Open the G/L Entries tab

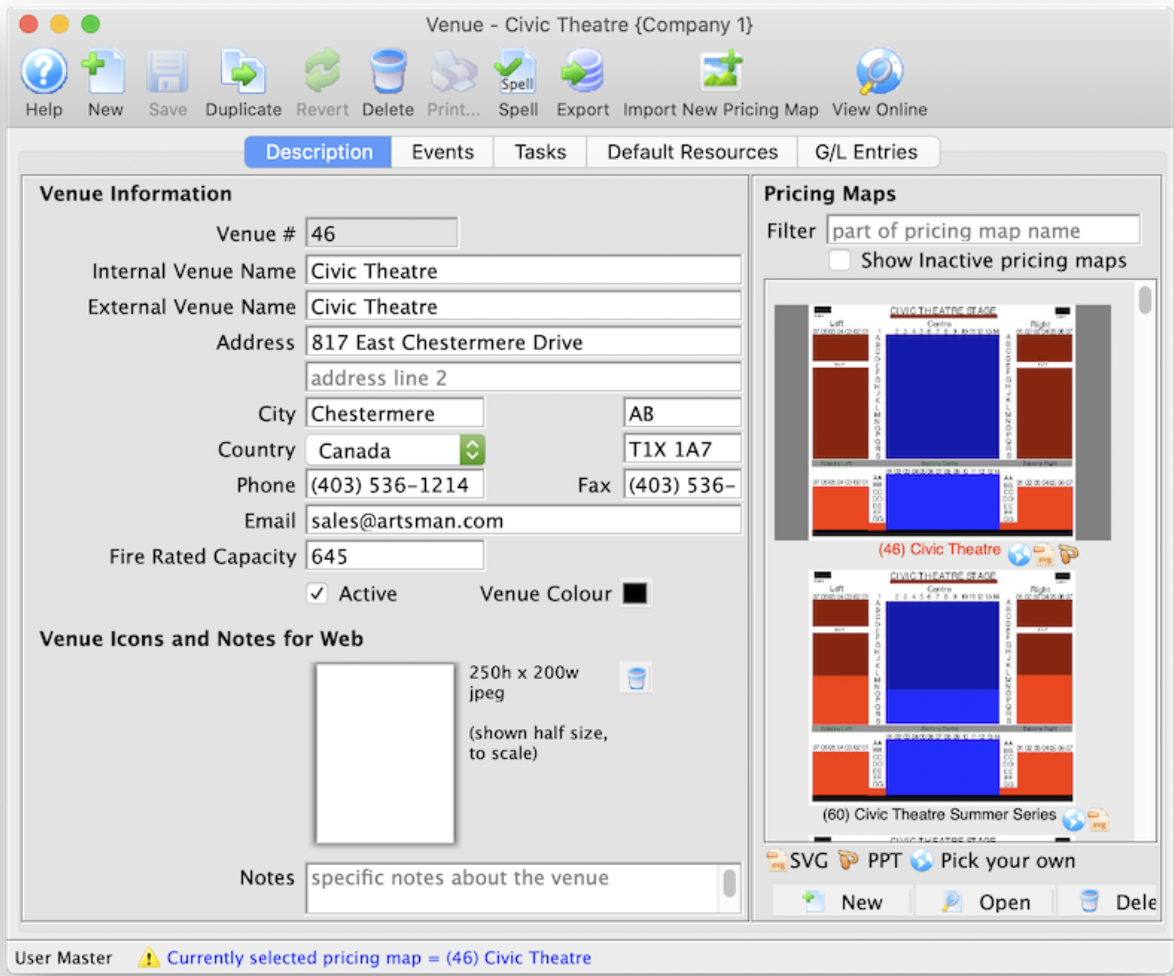point(866,152)
